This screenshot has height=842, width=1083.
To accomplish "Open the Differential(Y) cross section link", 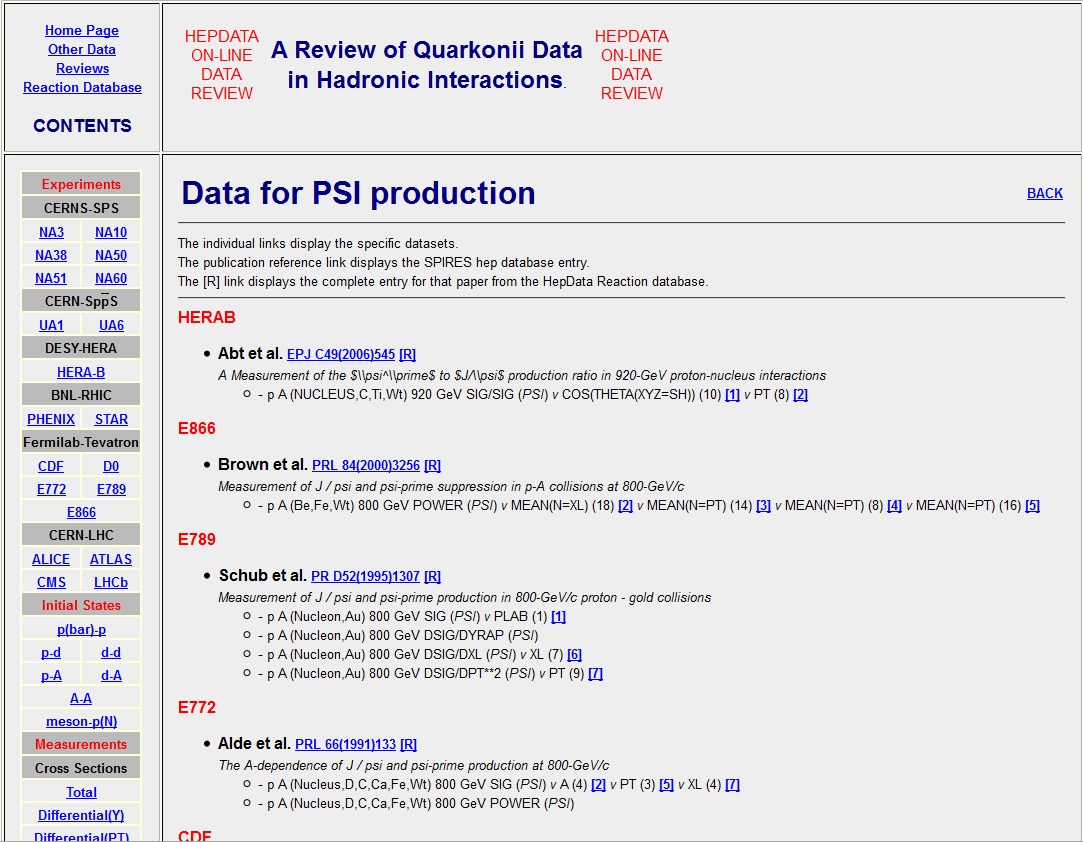I will tap(81, 816).
